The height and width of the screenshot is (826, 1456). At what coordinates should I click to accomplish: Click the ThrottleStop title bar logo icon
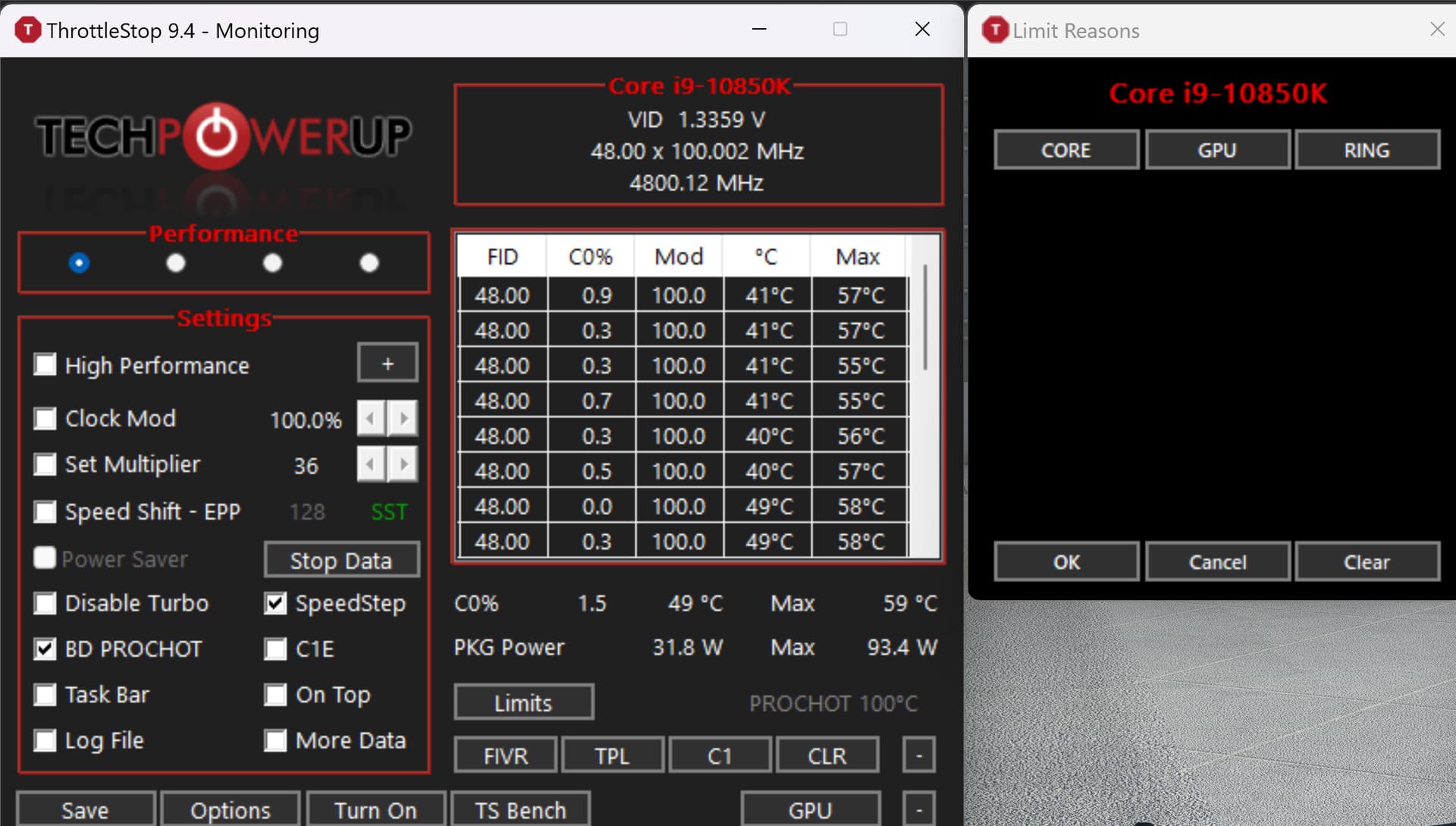[x=27, y=30]
